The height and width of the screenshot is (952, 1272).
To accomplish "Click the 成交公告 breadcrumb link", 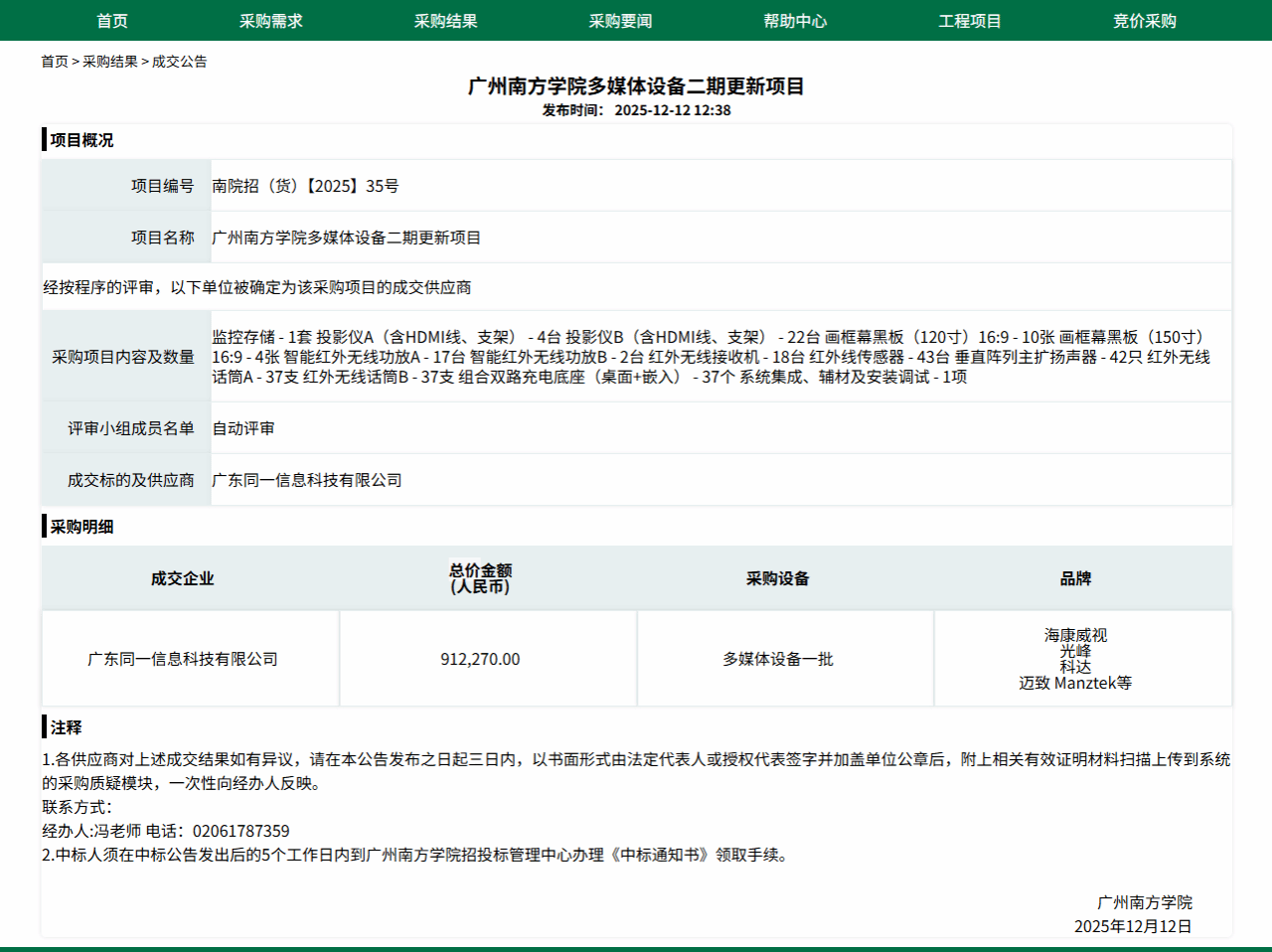I will pyautogui.click(x=180, y=62).
